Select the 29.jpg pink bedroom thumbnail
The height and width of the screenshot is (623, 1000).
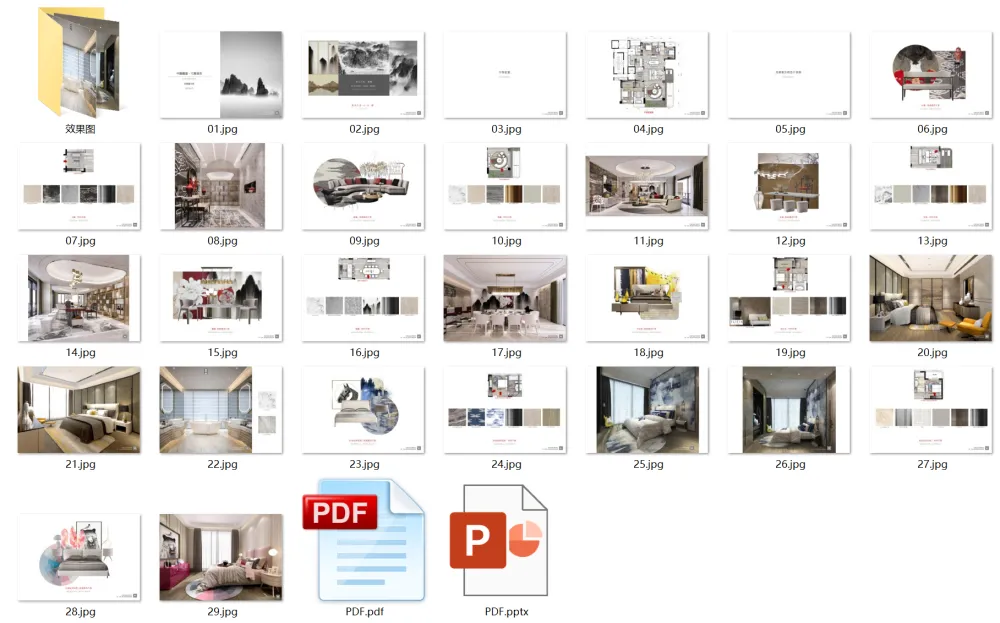pyautogui.click(x=221, y=558)
